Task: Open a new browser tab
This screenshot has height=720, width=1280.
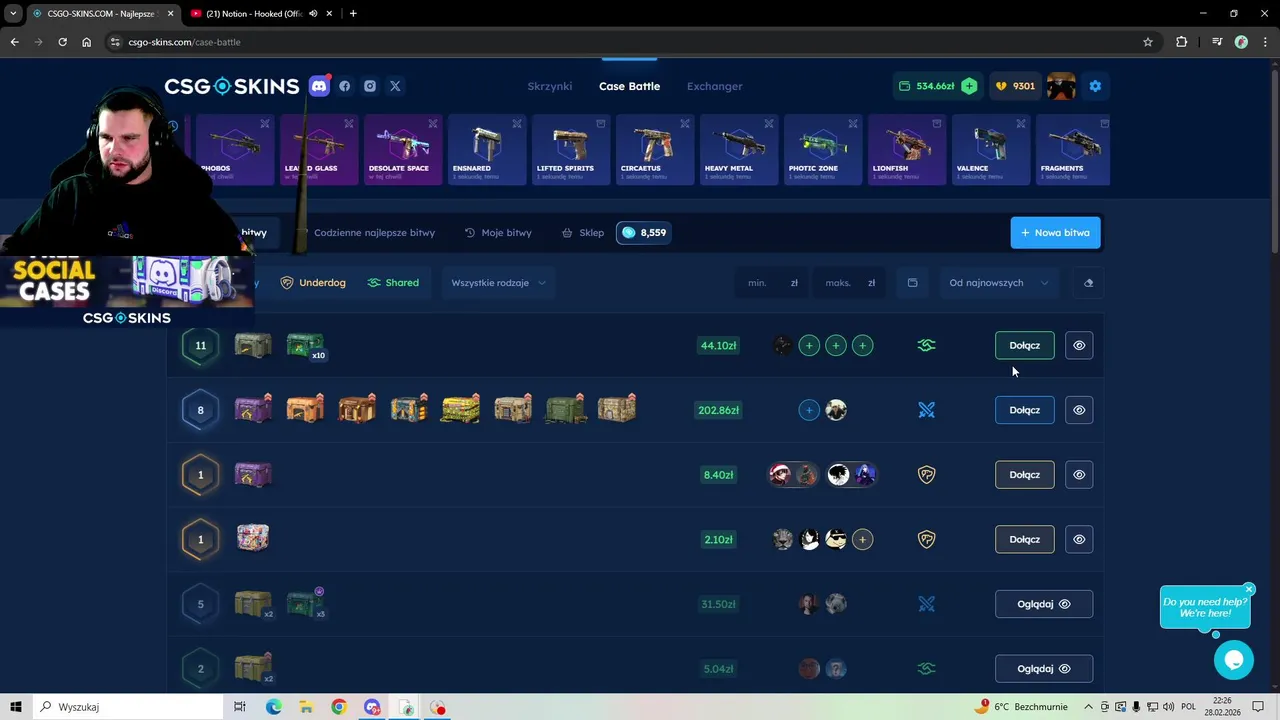Action: [353, 14]
